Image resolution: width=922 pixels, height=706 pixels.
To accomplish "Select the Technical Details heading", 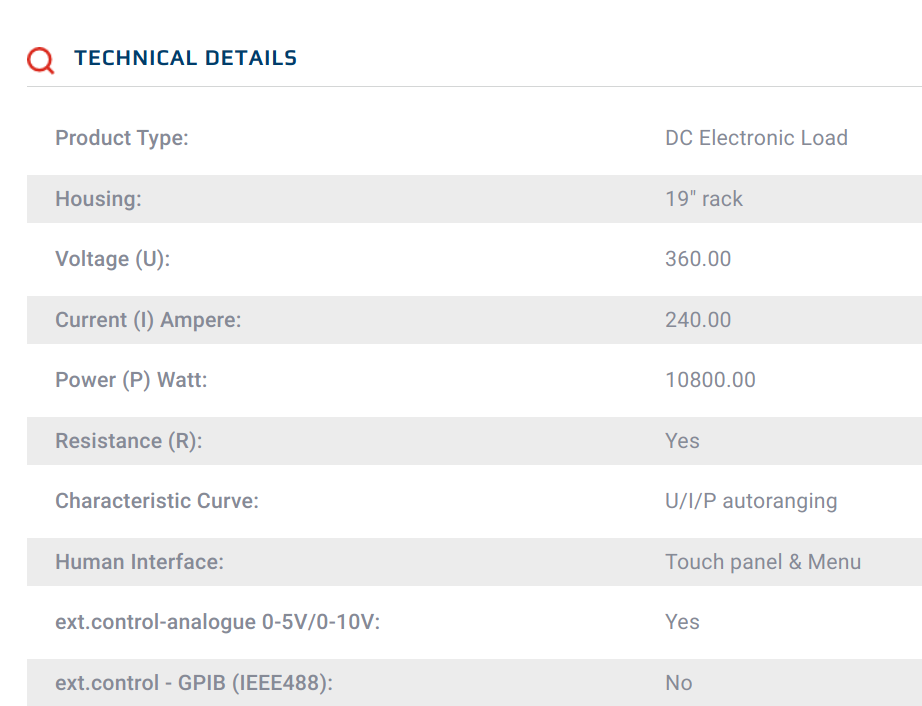I will (185, 58).
